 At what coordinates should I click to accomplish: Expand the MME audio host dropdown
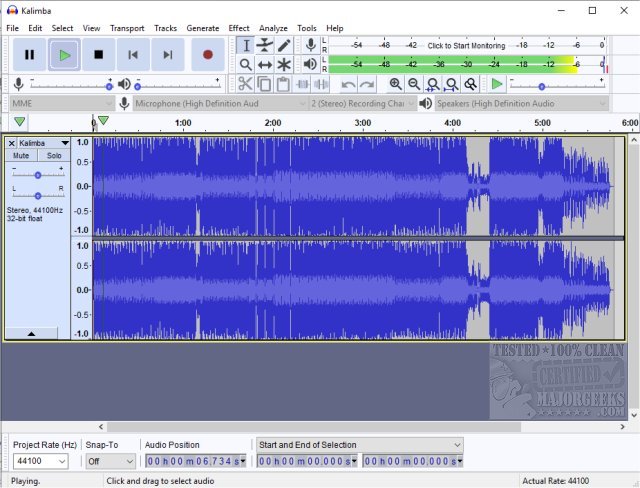point(60,103)
